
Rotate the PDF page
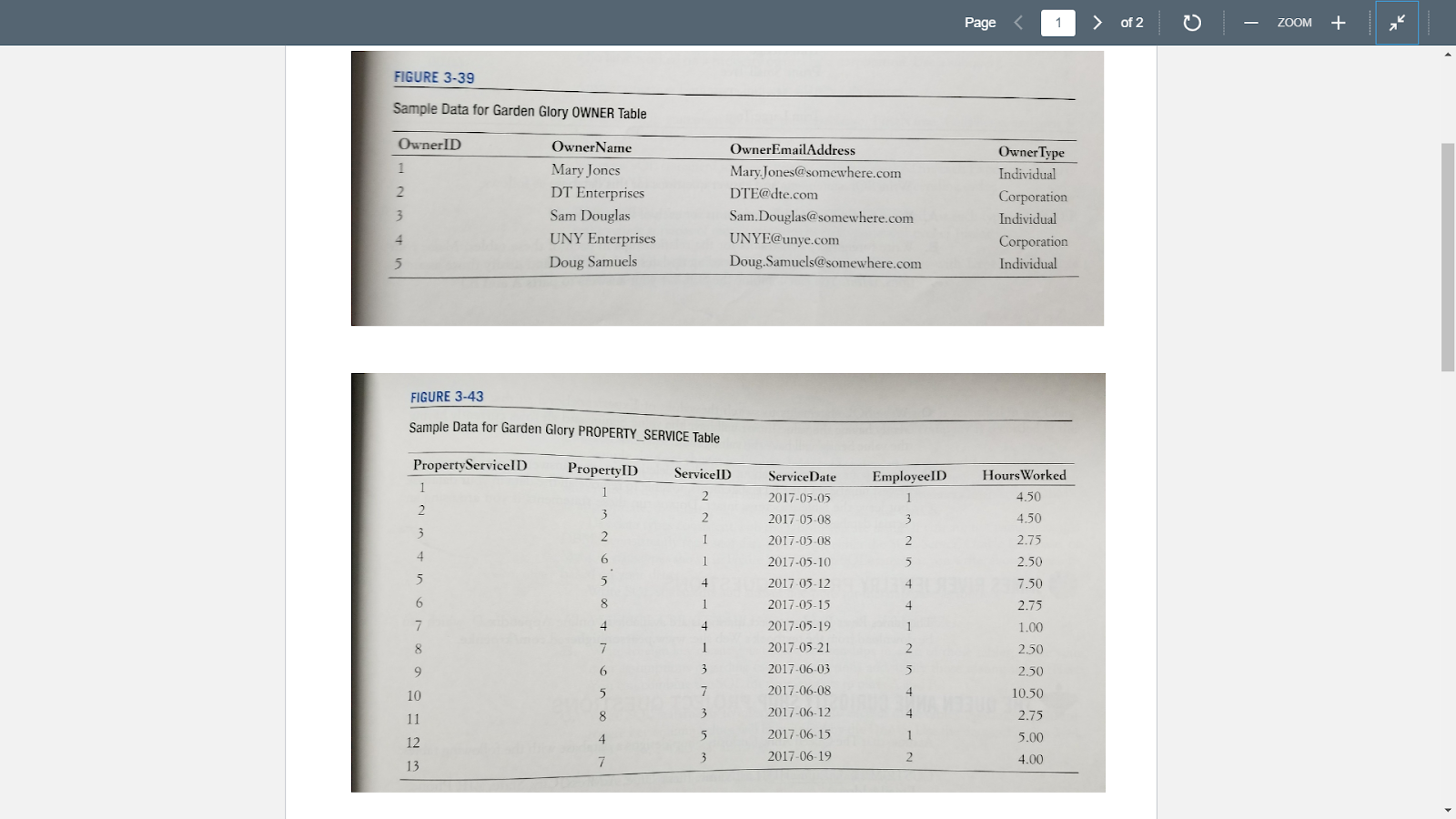tap(1192, 22)
